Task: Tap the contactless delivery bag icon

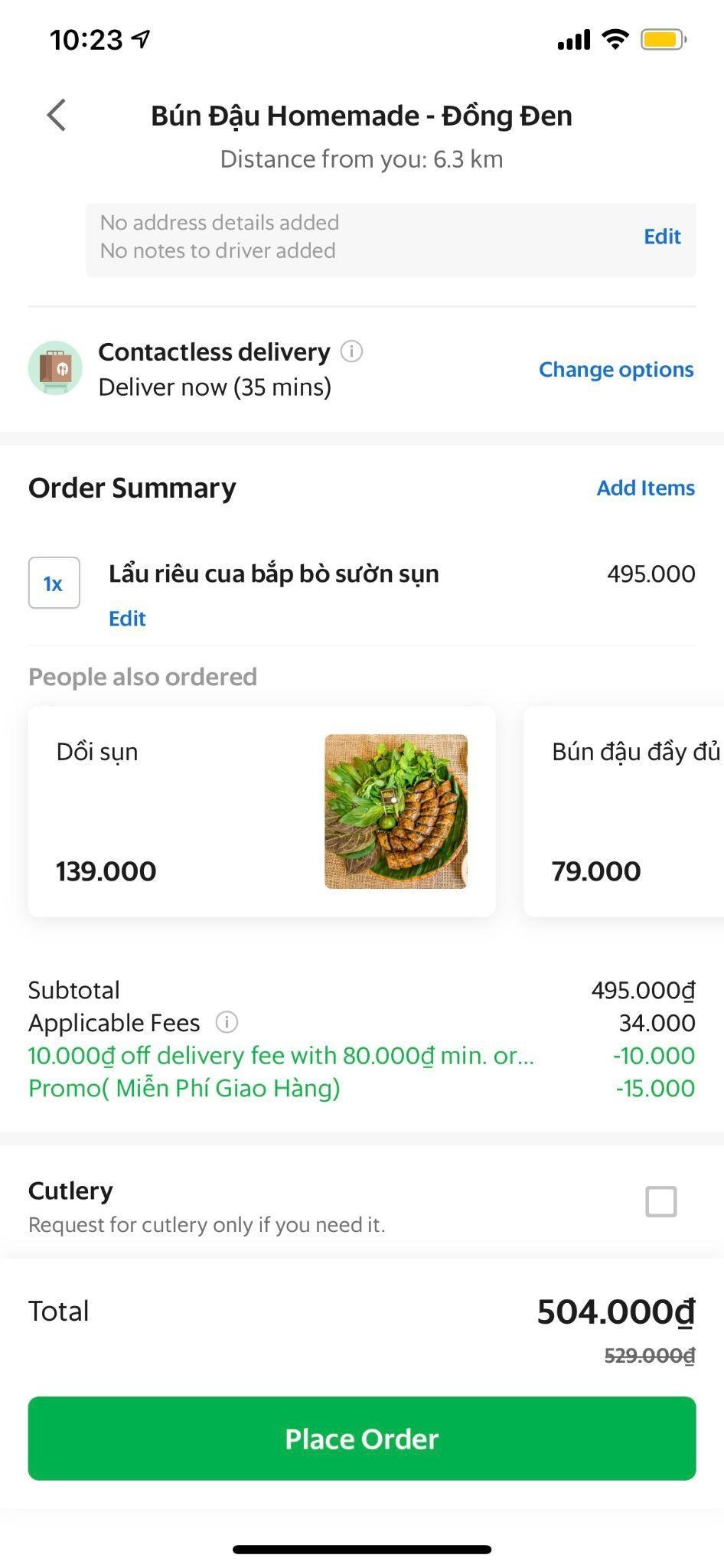Action: pos(55,368)
